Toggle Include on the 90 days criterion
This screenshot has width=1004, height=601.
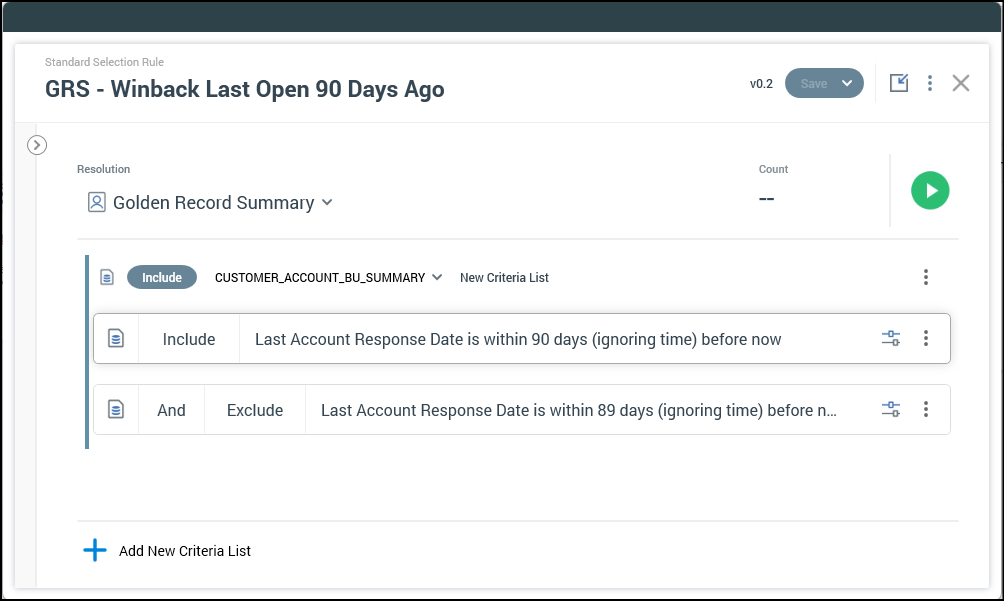coord(189,339)
